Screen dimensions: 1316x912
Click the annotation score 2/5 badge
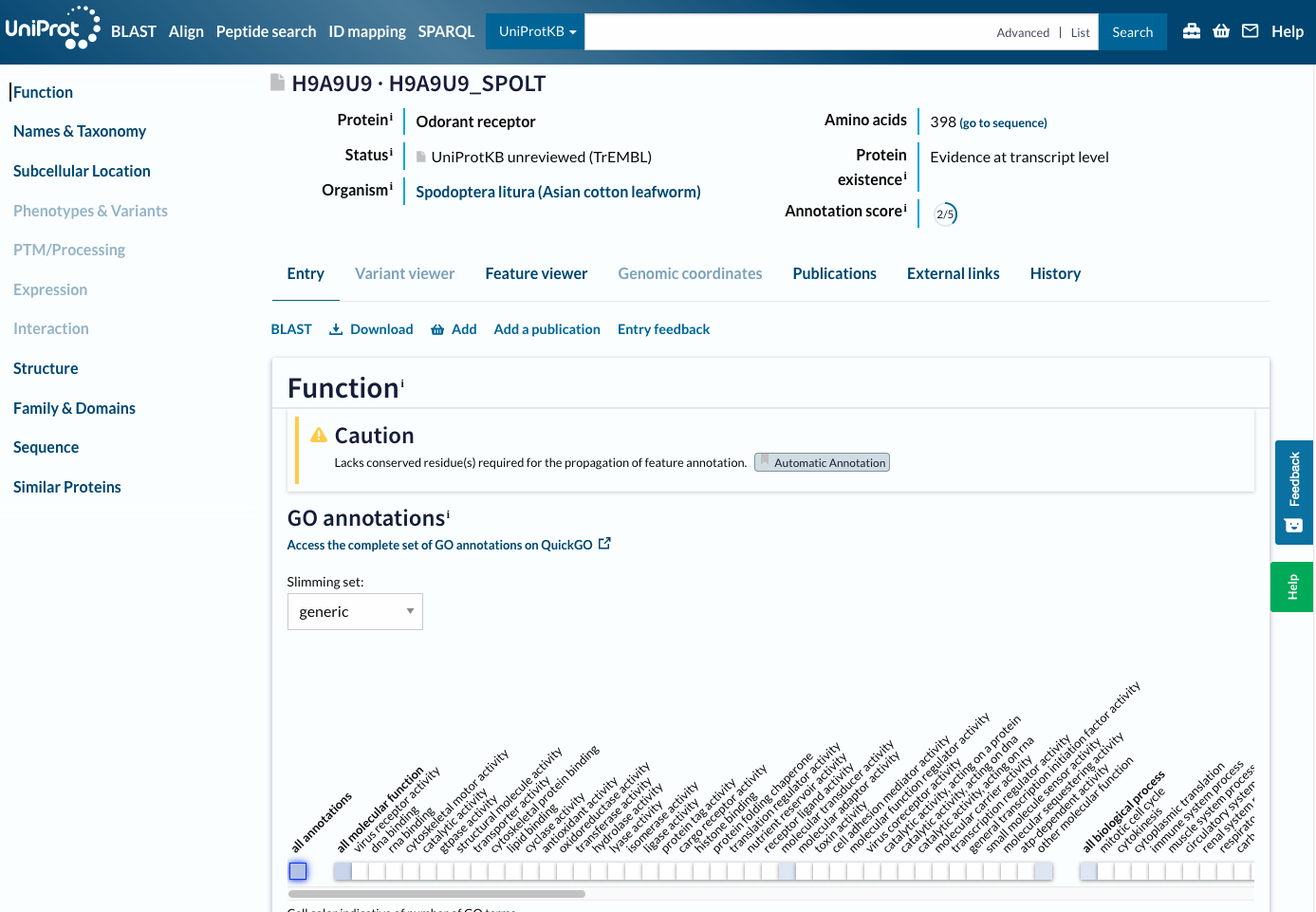tap(945, 214)
